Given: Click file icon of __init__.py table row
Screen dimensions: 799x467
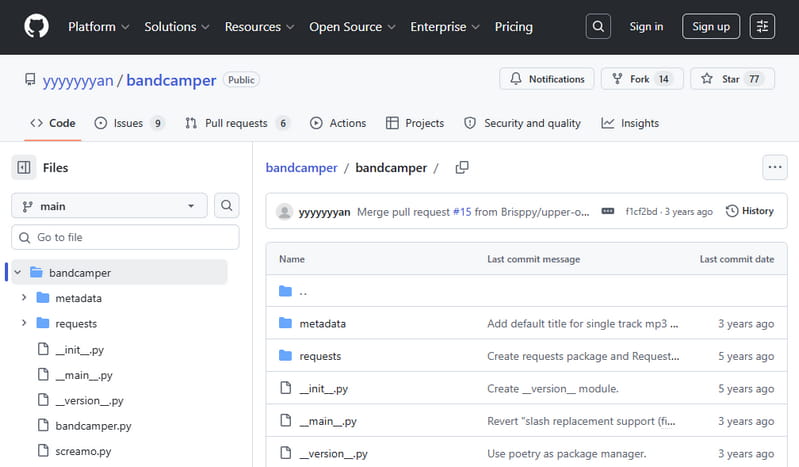Looking at the screenshot, I should pos(286,388).
